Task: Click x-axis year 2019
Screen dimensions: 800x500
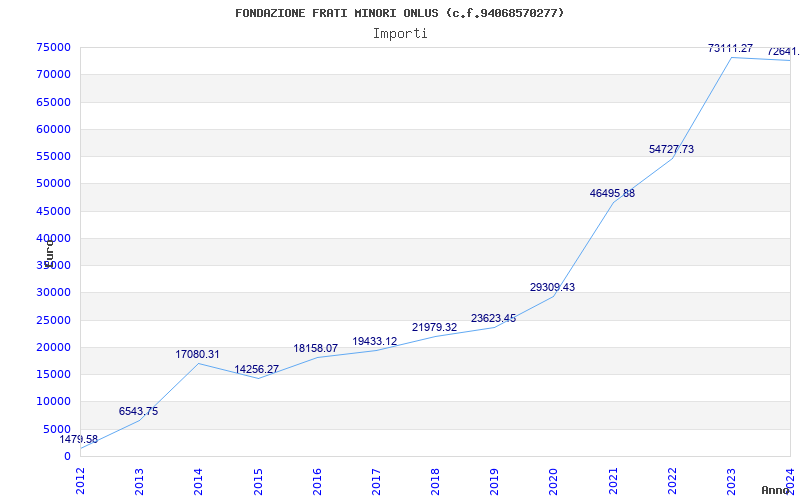Action: [494, 481]
